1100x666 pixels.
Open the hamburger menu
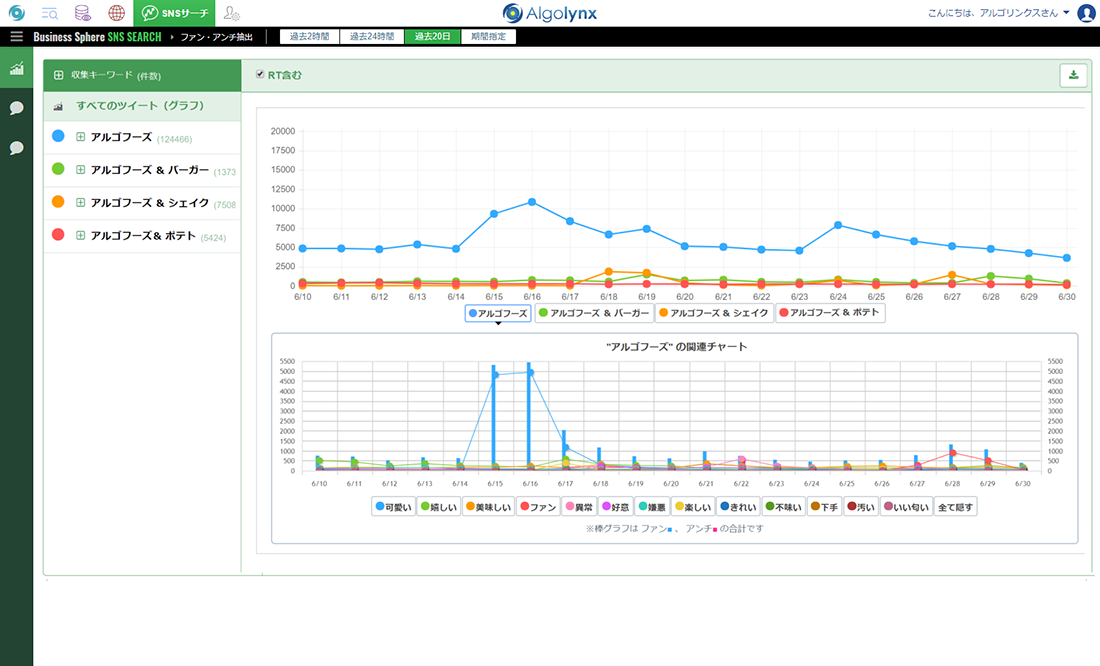(16, 37)
